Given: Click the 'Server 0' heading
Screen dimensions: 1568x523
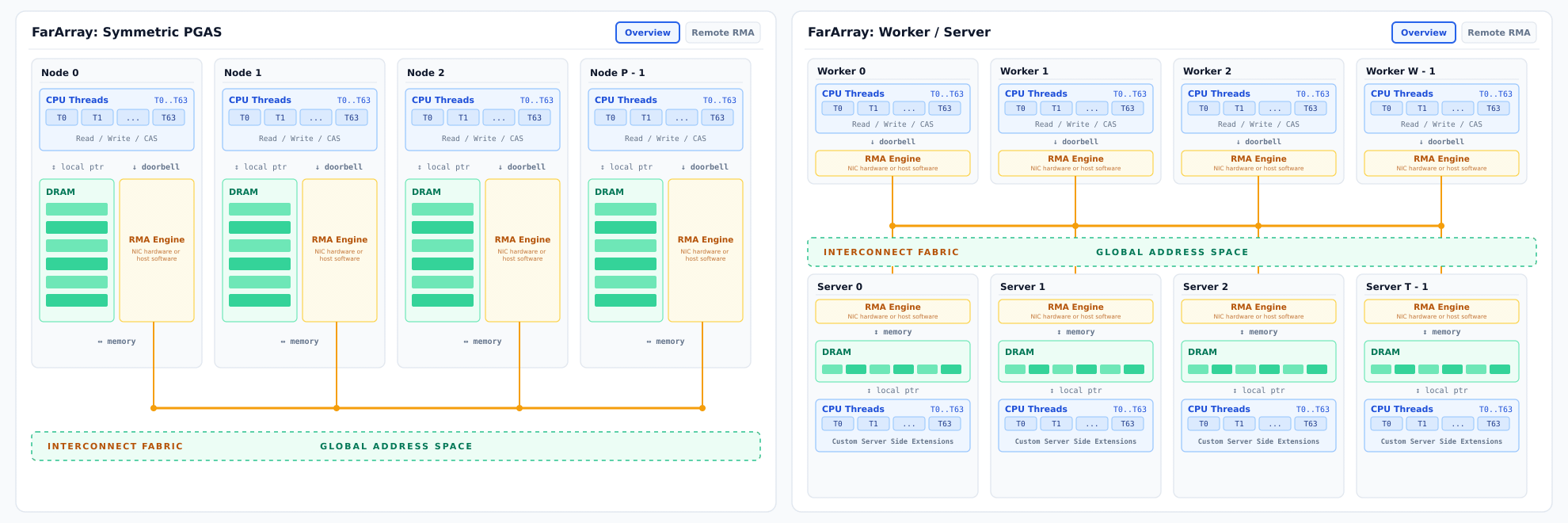Looking at the screenshot, I should point(840,287).
